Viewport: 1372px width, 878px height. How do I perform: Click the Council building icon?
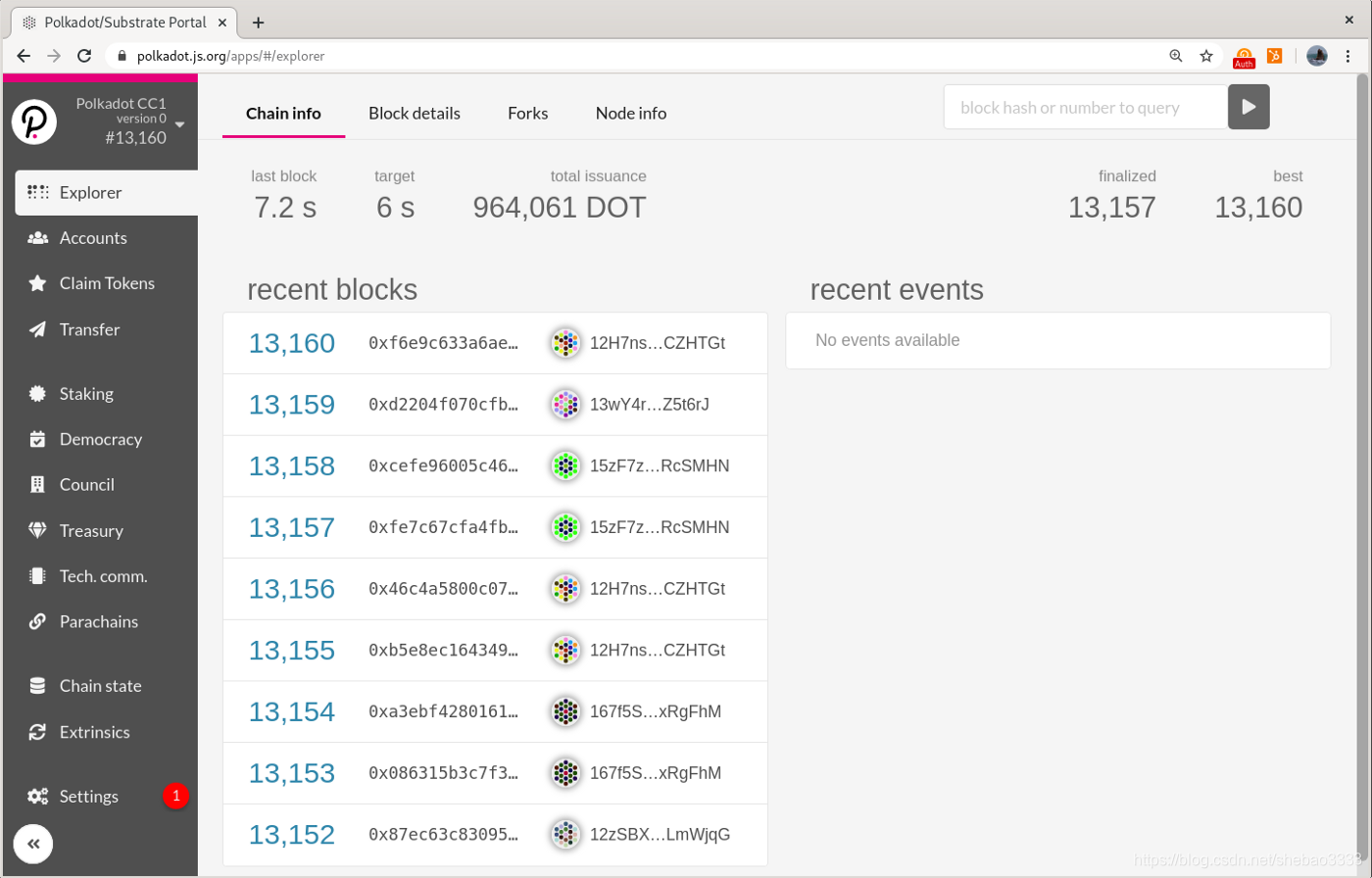pos(37,485)
